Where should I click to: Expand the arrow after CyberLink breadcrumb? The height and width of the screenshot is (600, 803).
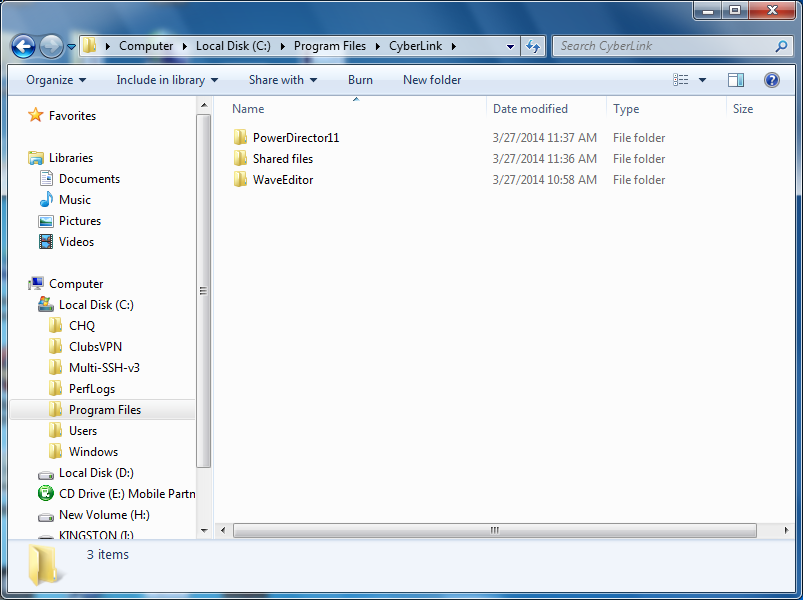454,47
